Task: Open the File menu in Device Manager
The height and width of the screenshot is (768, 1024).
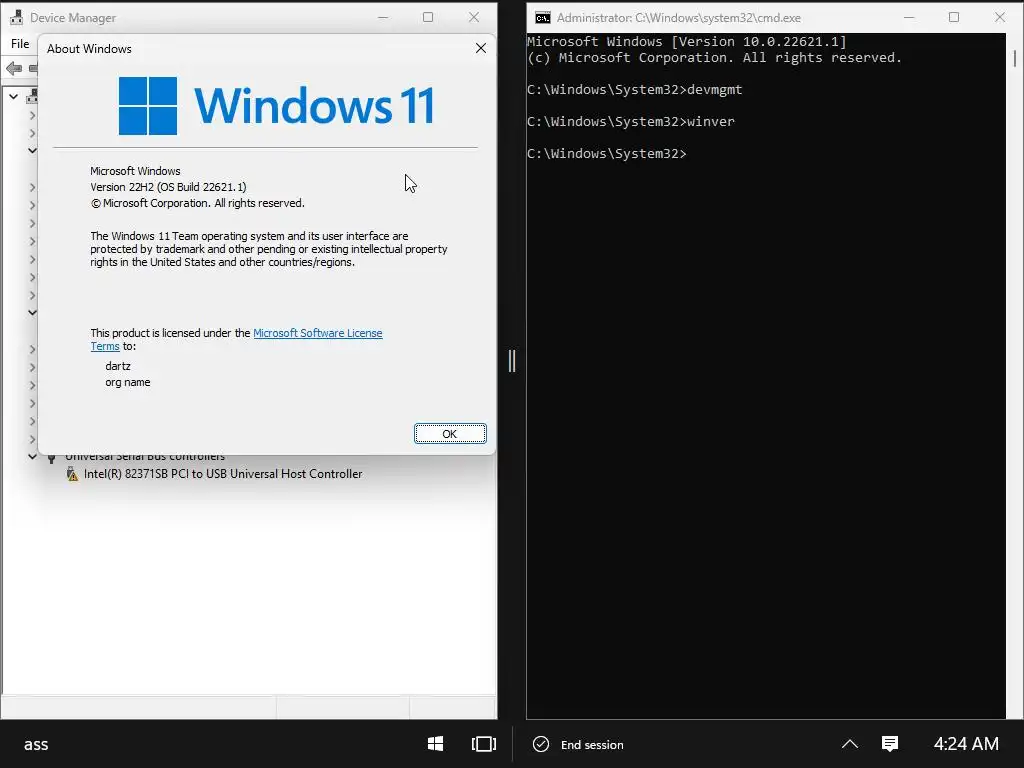Action: pos(20,44)
